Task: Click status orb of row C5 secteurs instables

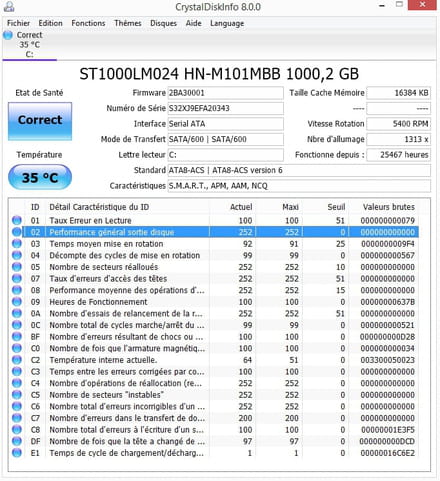Action: (x=17, y=395)
